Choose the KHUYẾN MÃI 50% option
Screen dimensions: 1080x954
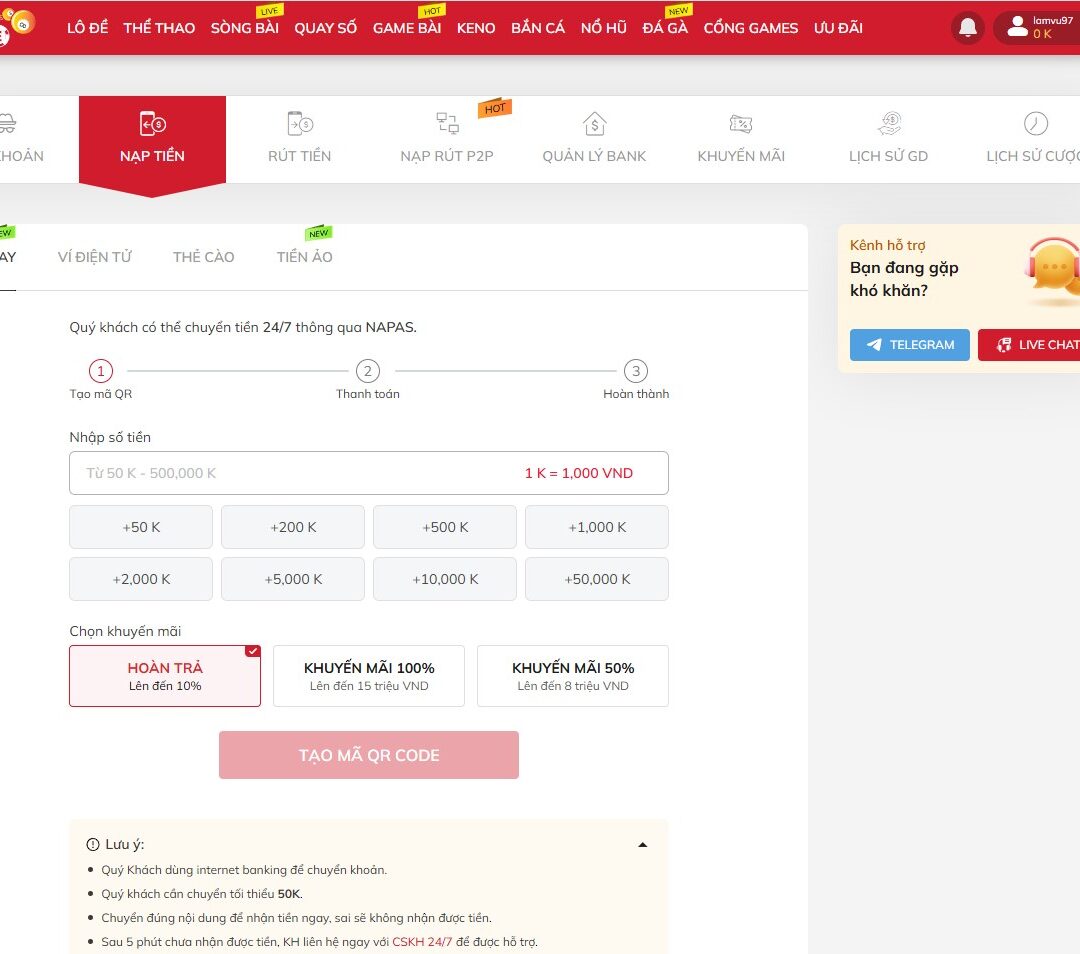click(x=572, y=675)
